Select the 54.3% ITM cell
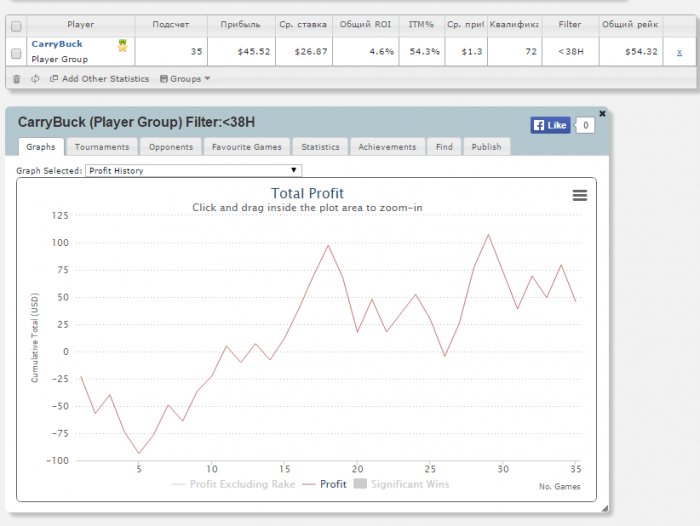 click(421, 52)
